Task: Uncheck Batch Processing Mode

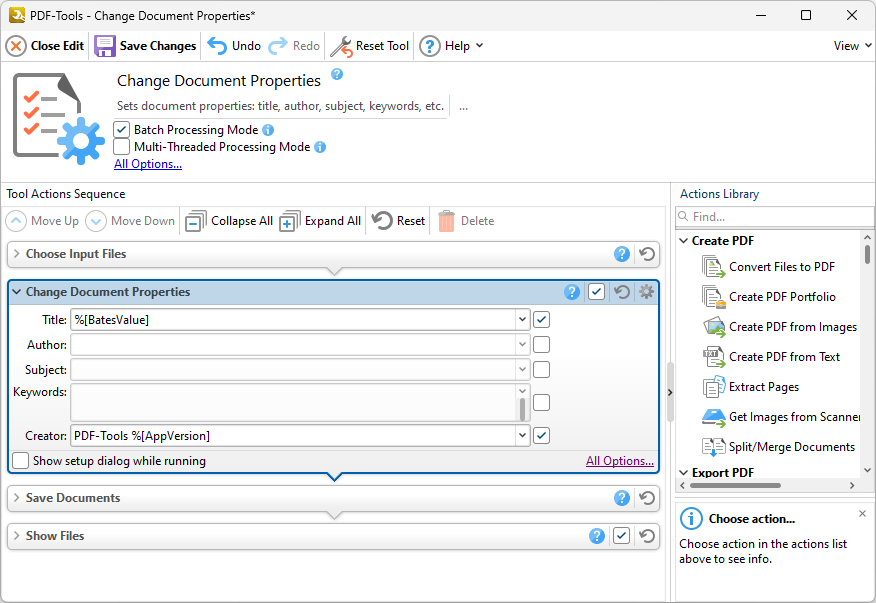Action: click(121, 130)
